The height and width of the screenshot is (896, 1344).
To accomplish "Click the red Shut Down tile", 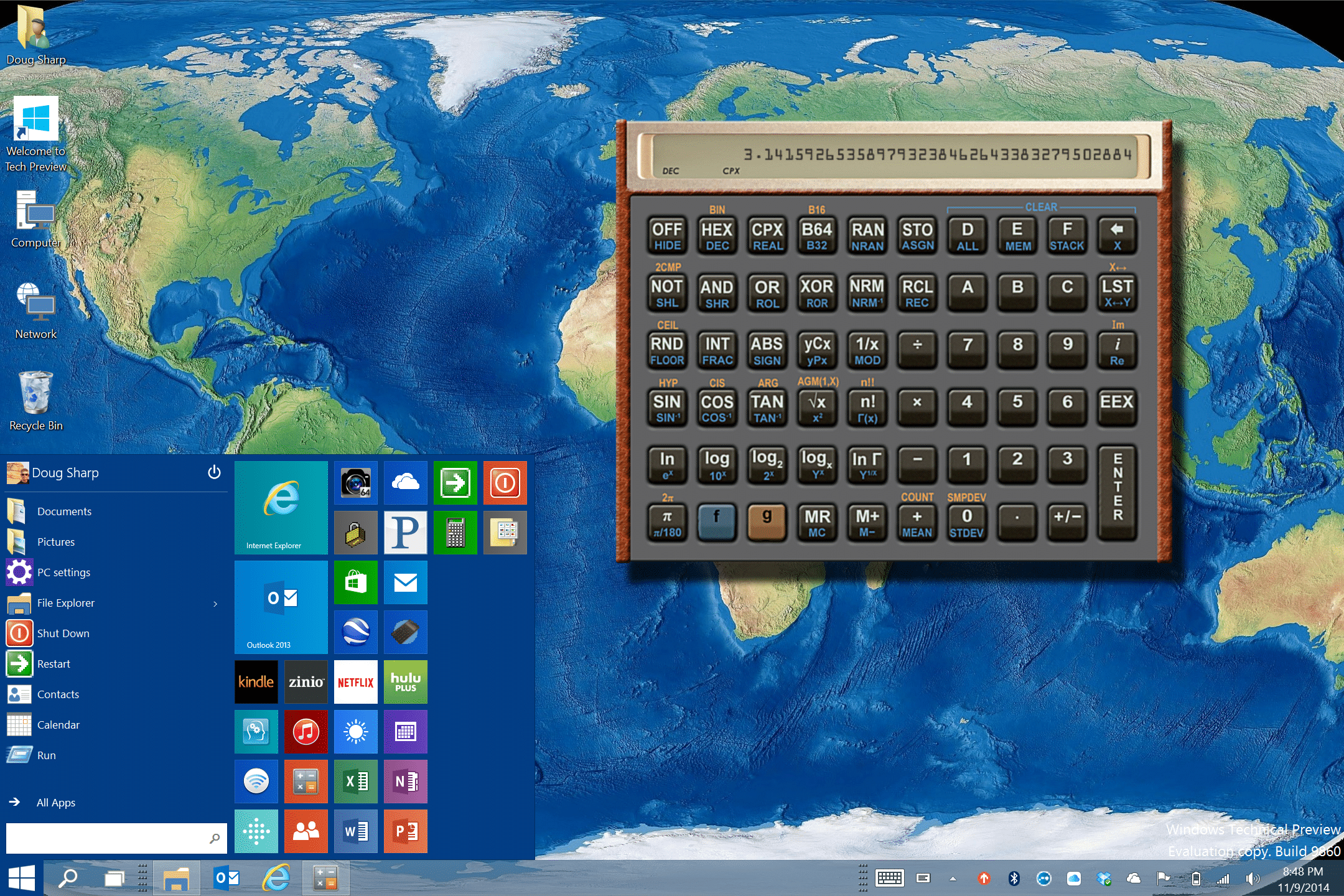I will click(505, 483).
